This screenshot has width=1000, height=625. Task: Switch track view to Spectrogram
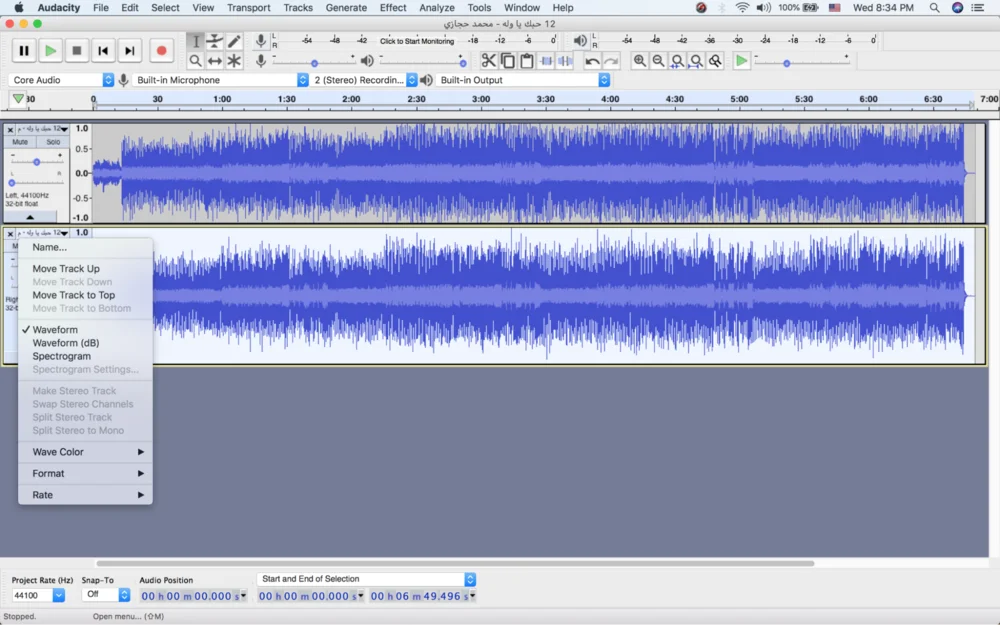pyautogui.click(x=85, y=357)
